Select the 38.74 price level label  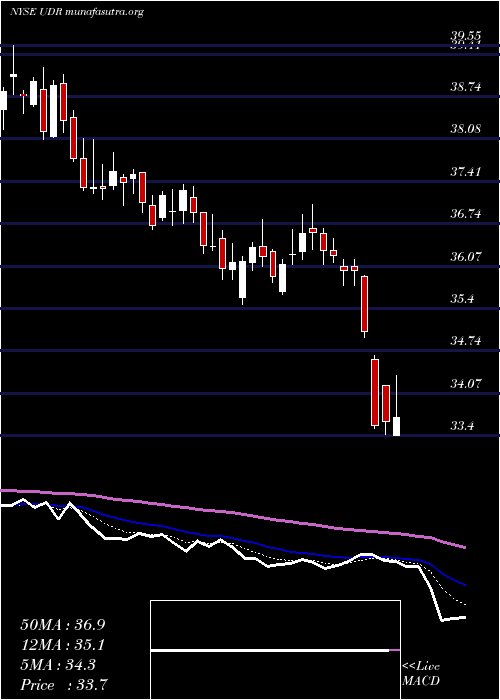(466, 87)
